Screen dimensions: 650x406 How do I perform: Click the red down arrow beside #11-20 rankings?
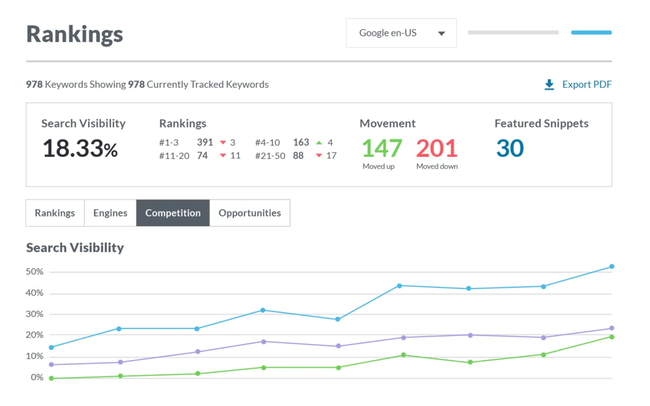[222, 156]
